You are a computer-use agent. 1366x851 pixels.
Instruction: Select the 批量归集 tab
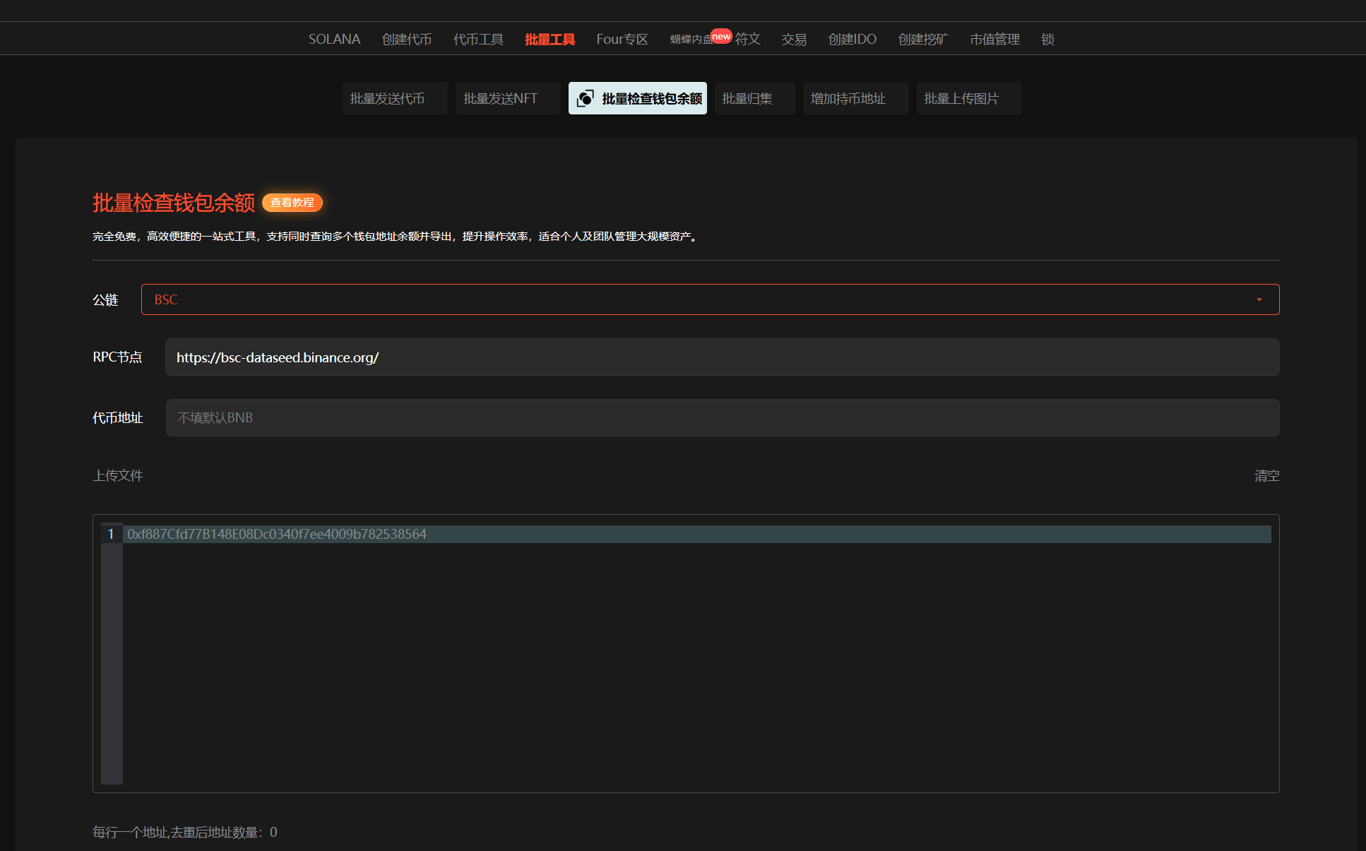click(754, 98)
